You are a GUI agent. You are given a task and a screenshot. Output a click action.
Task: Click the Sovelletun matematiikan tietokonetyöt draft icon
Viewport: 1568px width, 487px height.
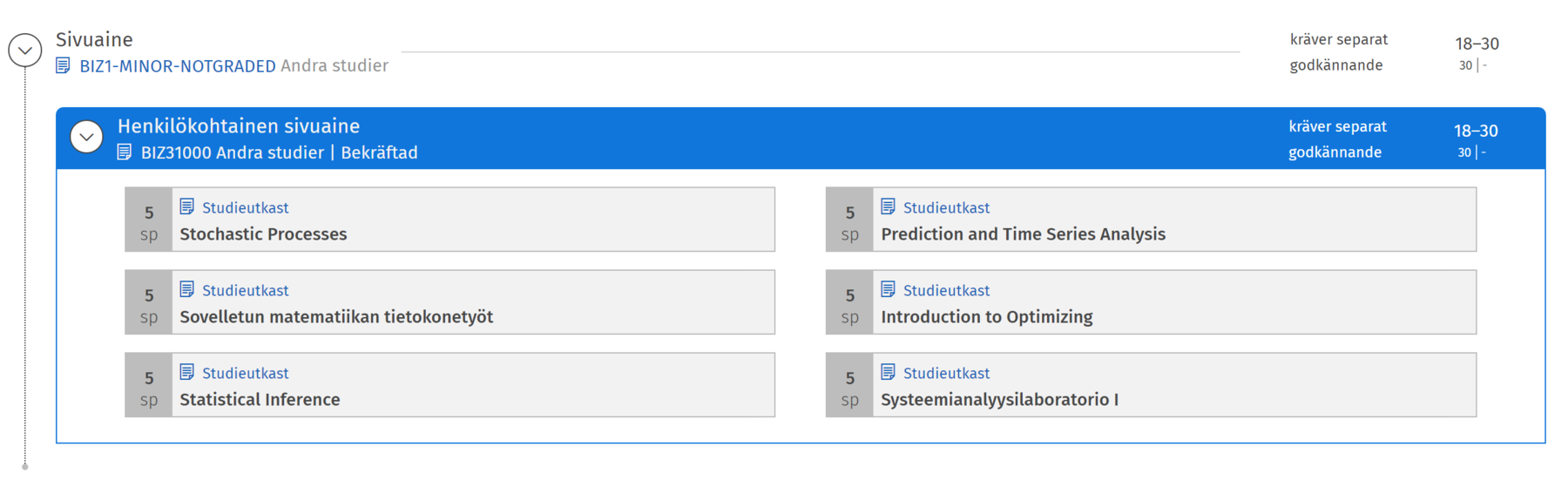click(187, 289)
